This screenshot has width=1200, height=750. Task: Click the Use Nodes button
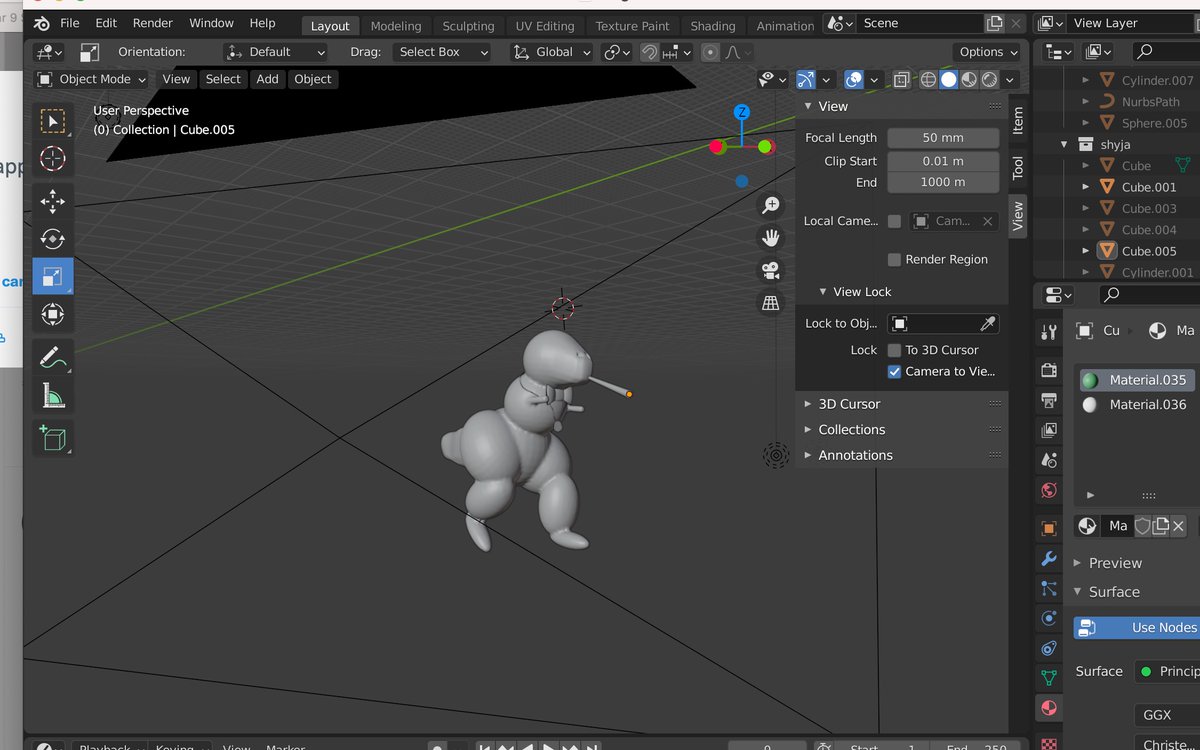click(x=1137, y=627)
